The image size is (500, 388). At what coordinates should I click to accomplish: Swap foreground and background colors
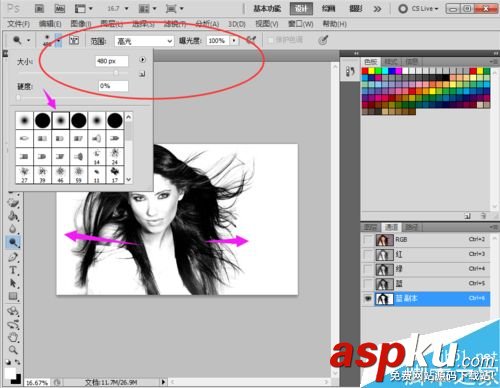tap(17, 362)
